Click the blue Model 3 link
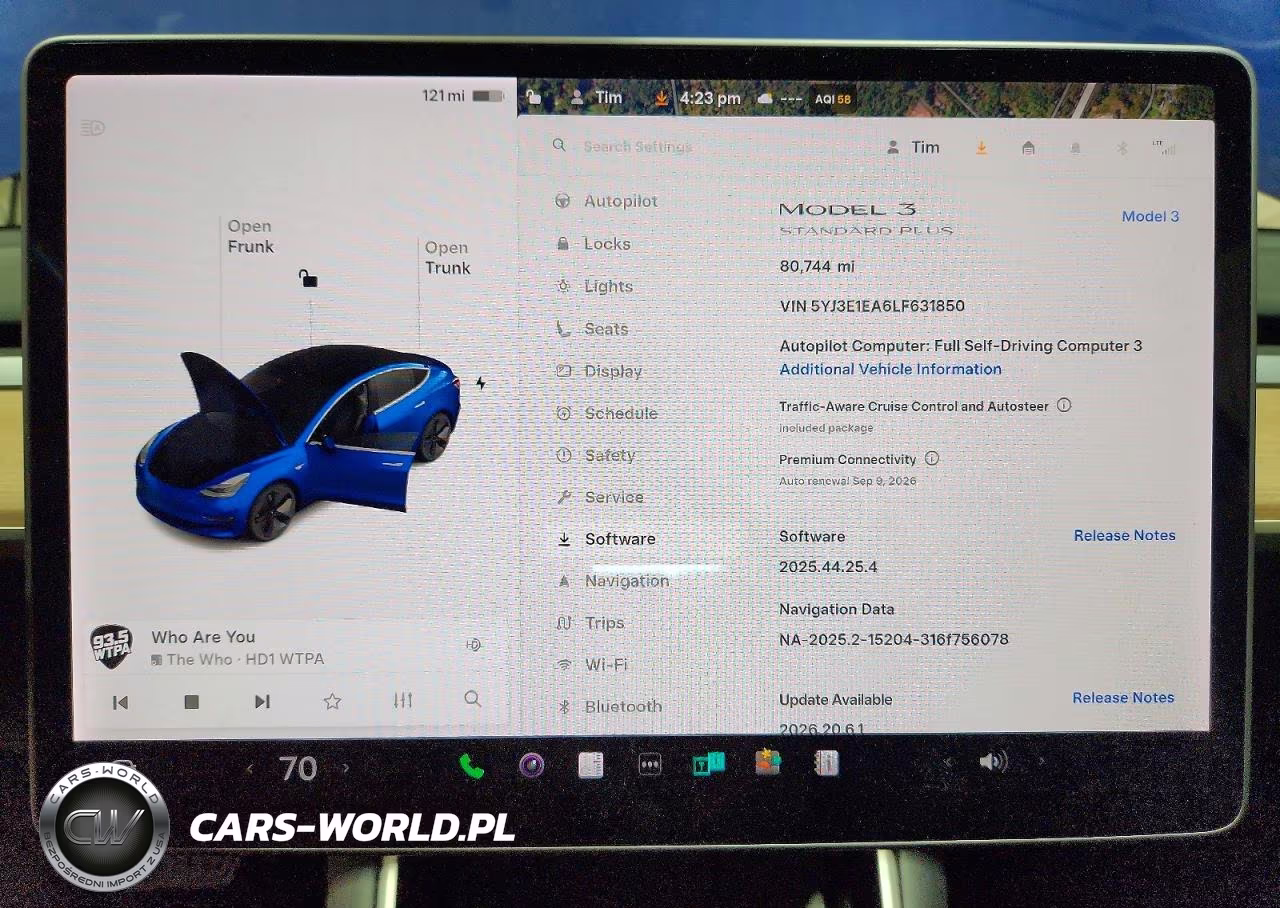 point(1150,216)
